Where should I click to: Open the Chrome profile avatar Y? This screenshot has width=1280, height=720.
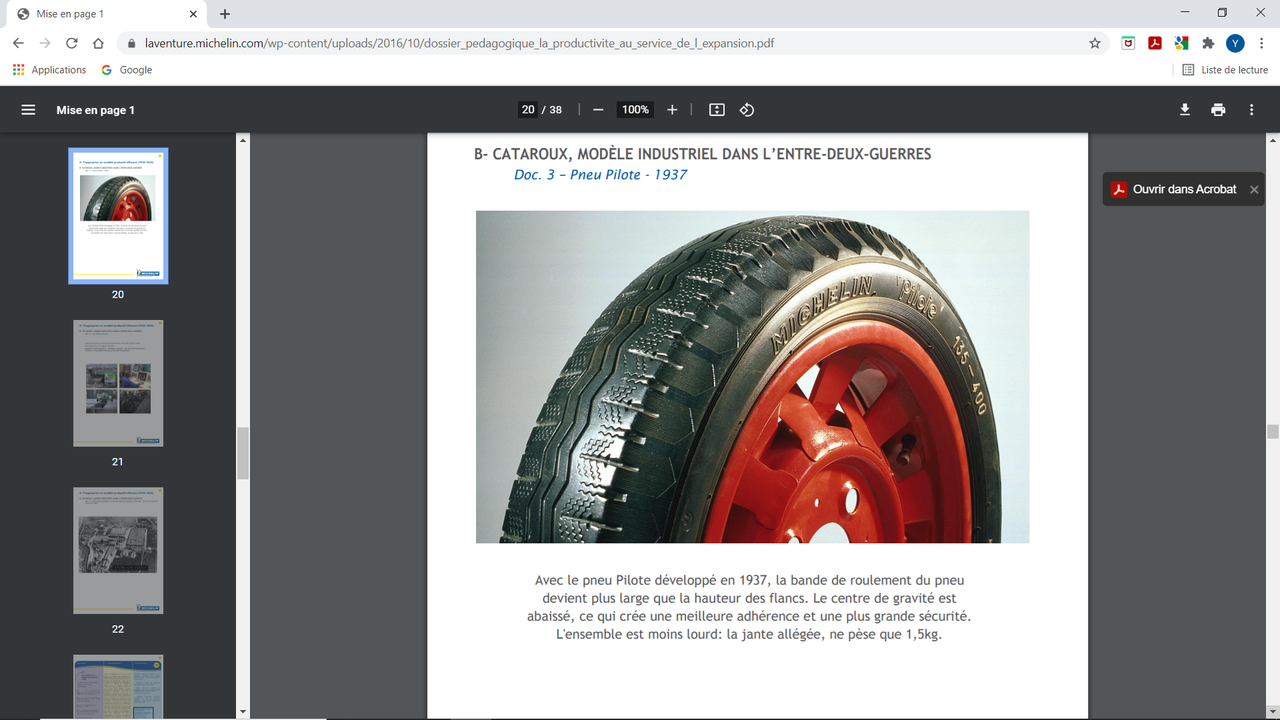click(x=1235, y=43)
